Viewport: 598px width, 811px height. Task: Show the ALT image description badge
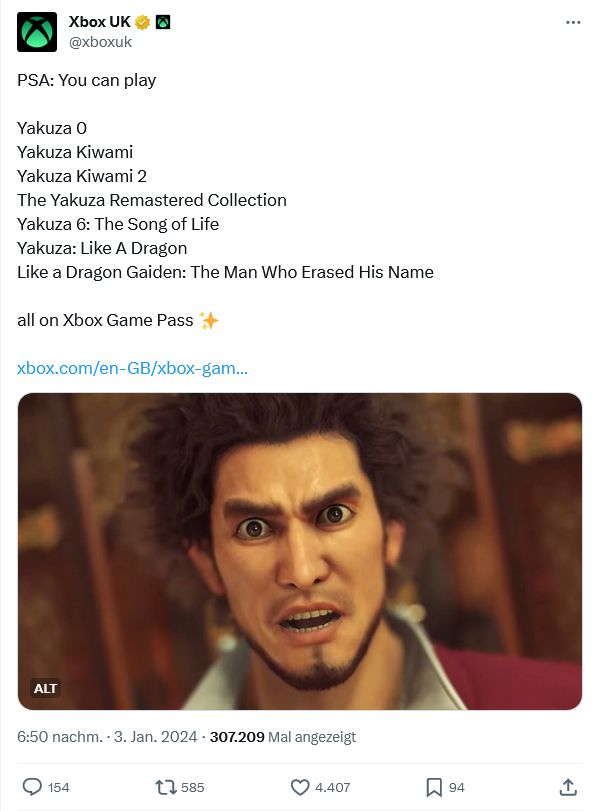pos(45,688)
